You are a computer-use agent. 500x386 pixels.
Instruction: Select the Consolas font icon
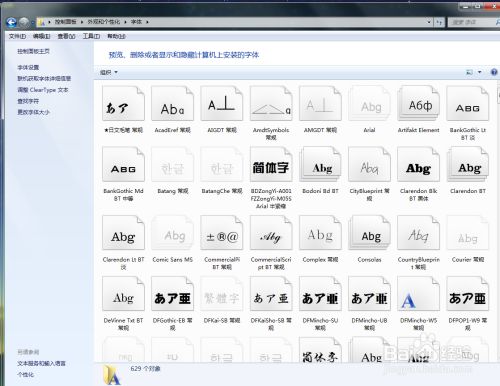[x=369, y=233]
